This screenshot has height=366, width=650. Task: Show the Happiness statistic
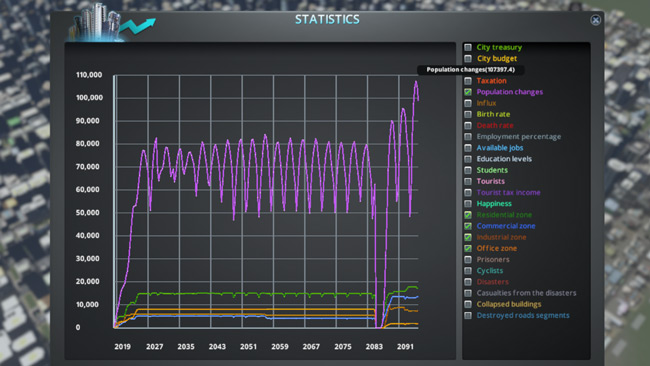468,204
